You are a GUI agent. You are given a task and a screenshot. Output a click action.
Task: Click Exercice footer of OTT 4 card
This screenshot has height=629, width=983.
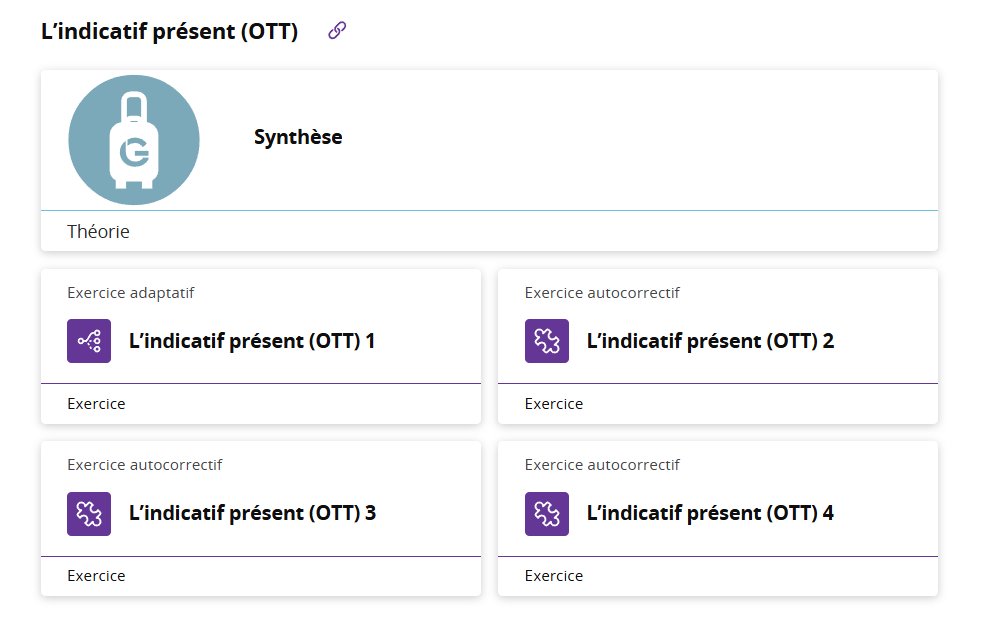(554, 576)
